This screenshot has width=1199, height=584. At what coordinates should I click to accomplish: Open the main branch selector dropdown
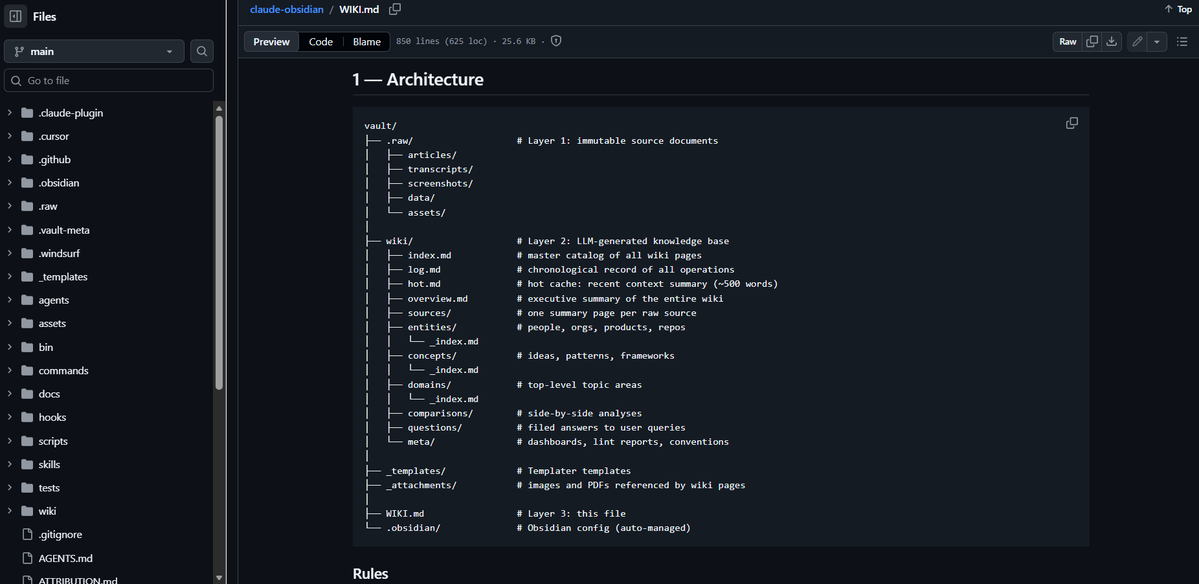pos(94,51)
